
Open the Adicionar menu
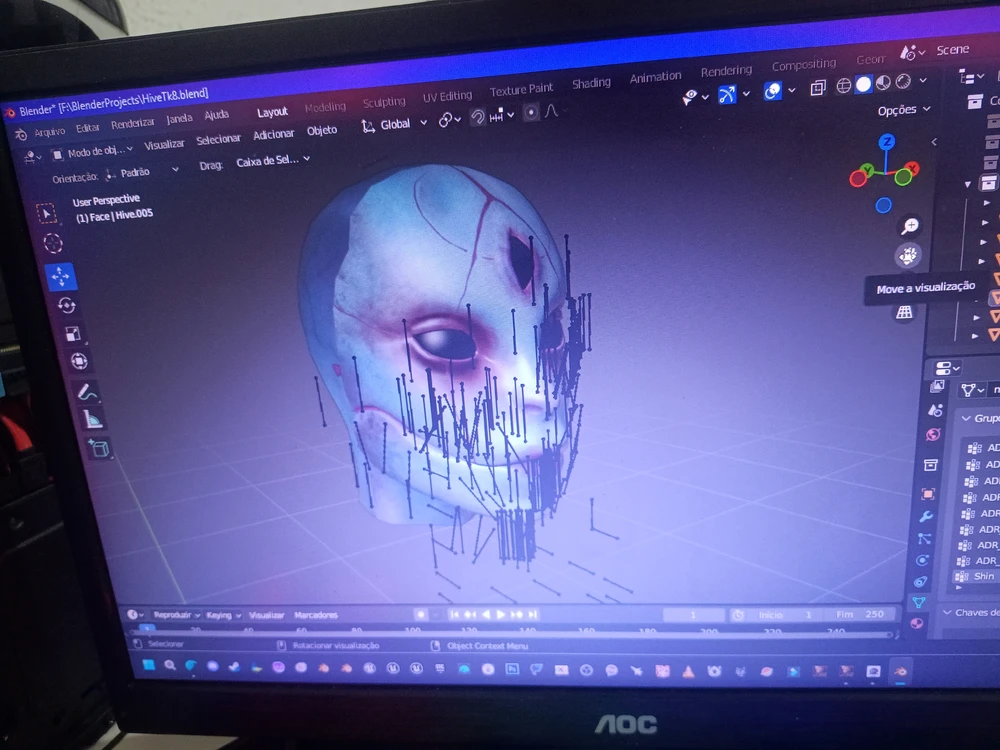click(274, 134)
